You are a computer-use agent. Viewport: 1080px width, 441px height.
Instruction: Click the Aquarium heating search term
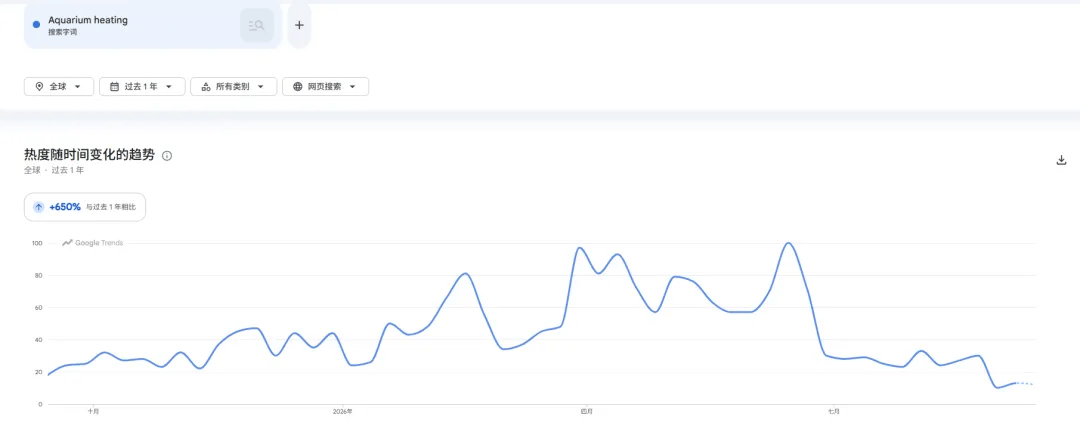click(x=87, y=21)
